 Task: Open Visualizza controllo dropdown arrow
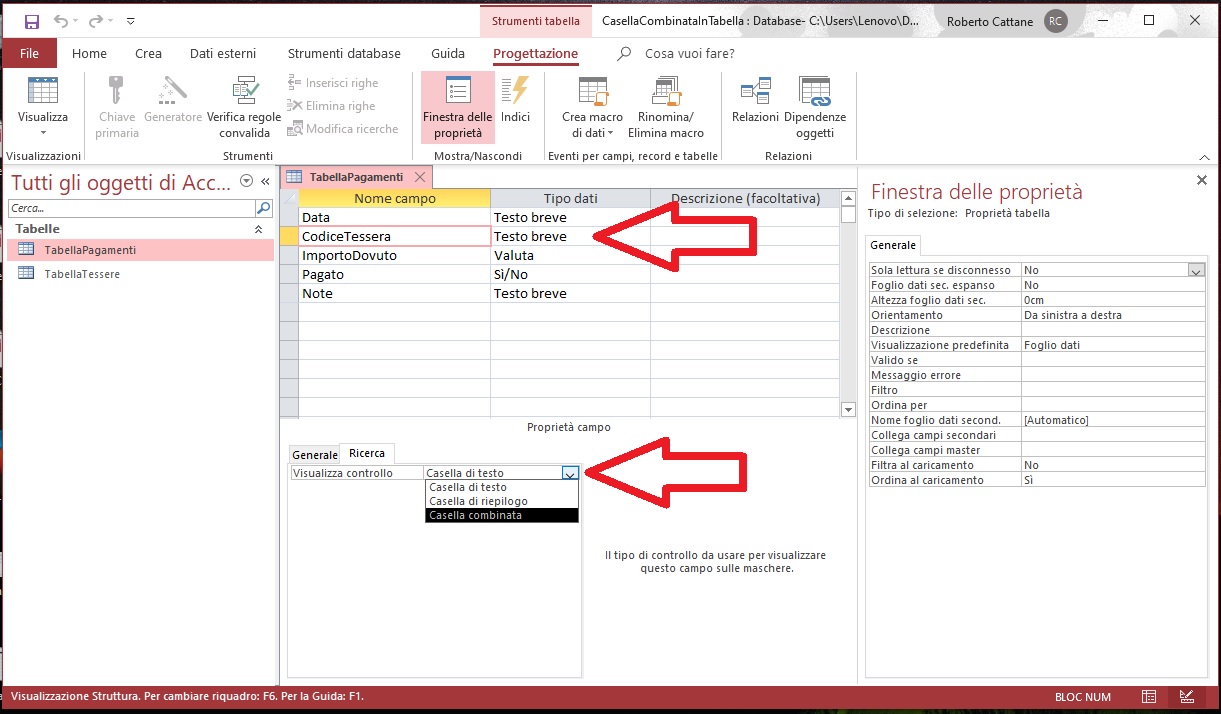click(570, 474)
